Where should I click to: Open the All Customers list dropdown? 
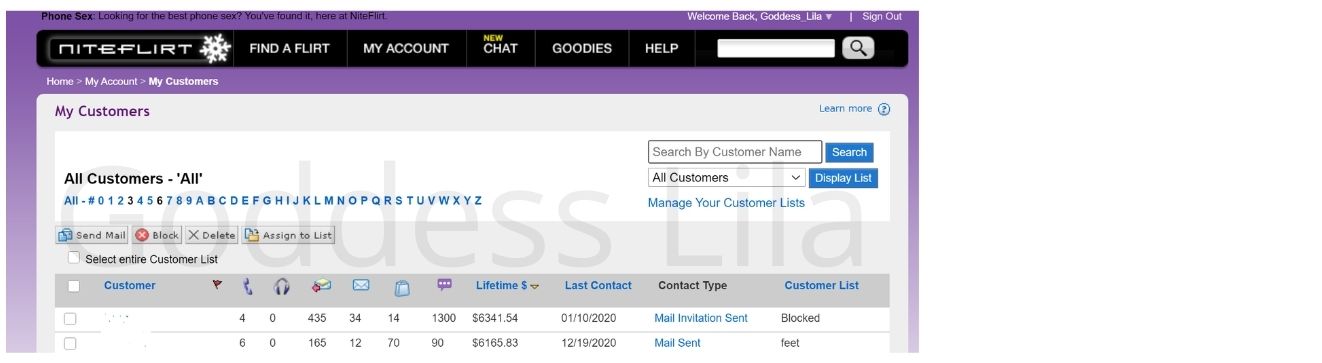tap(726, 178)
